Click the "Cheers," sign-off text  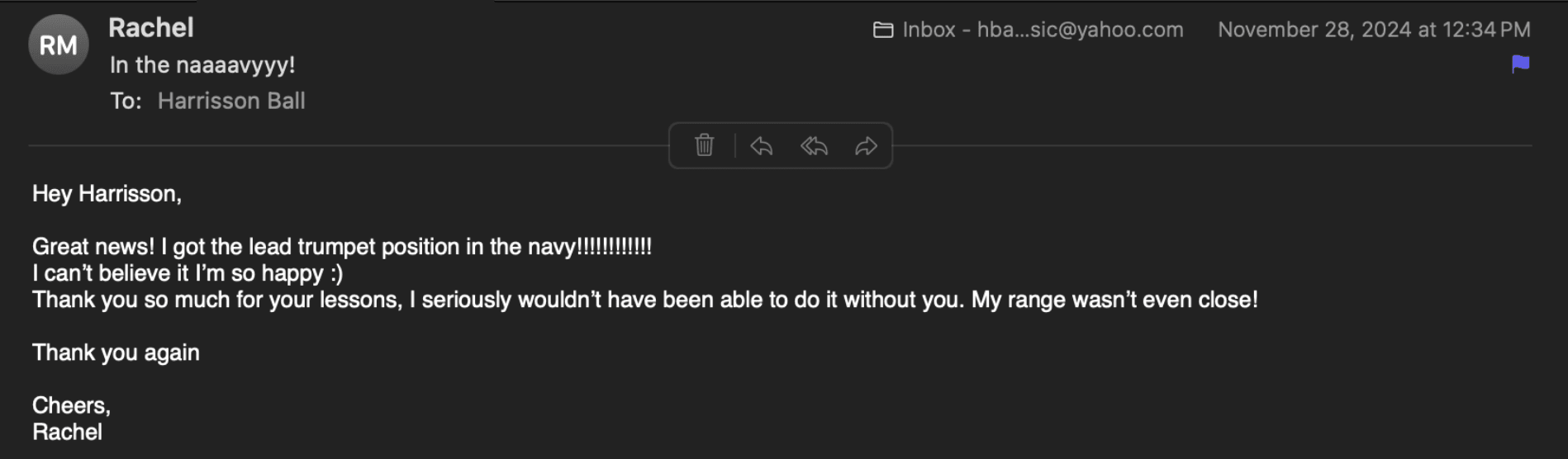[71, 405]
